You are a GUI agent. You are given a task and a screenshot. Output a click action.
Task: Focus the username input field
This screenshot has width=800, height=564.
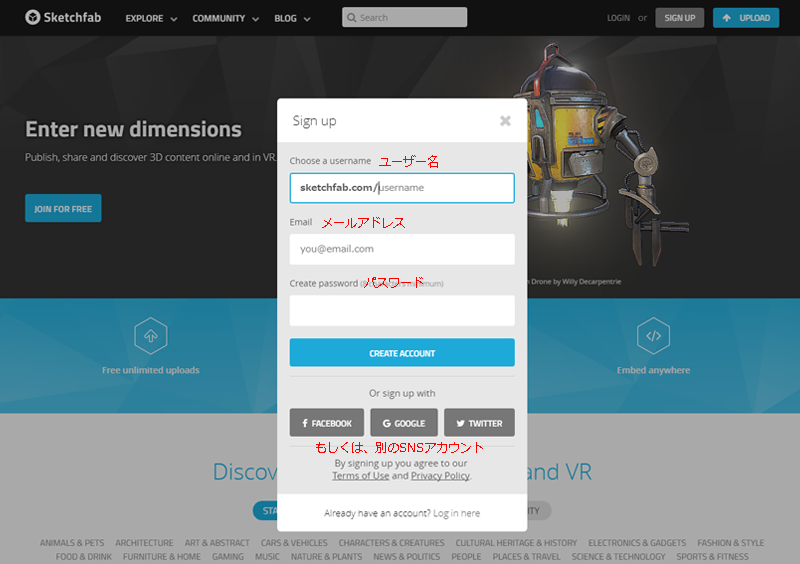(402, 188)
